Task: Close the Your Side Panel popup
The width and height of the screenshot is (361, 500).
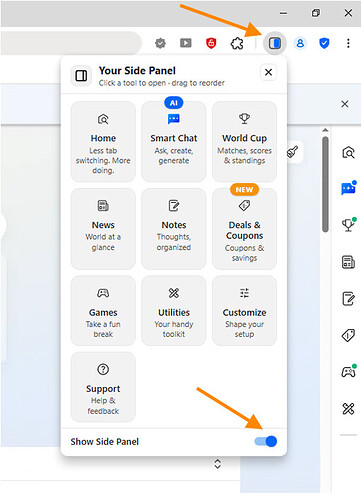Action: point(268,72)
